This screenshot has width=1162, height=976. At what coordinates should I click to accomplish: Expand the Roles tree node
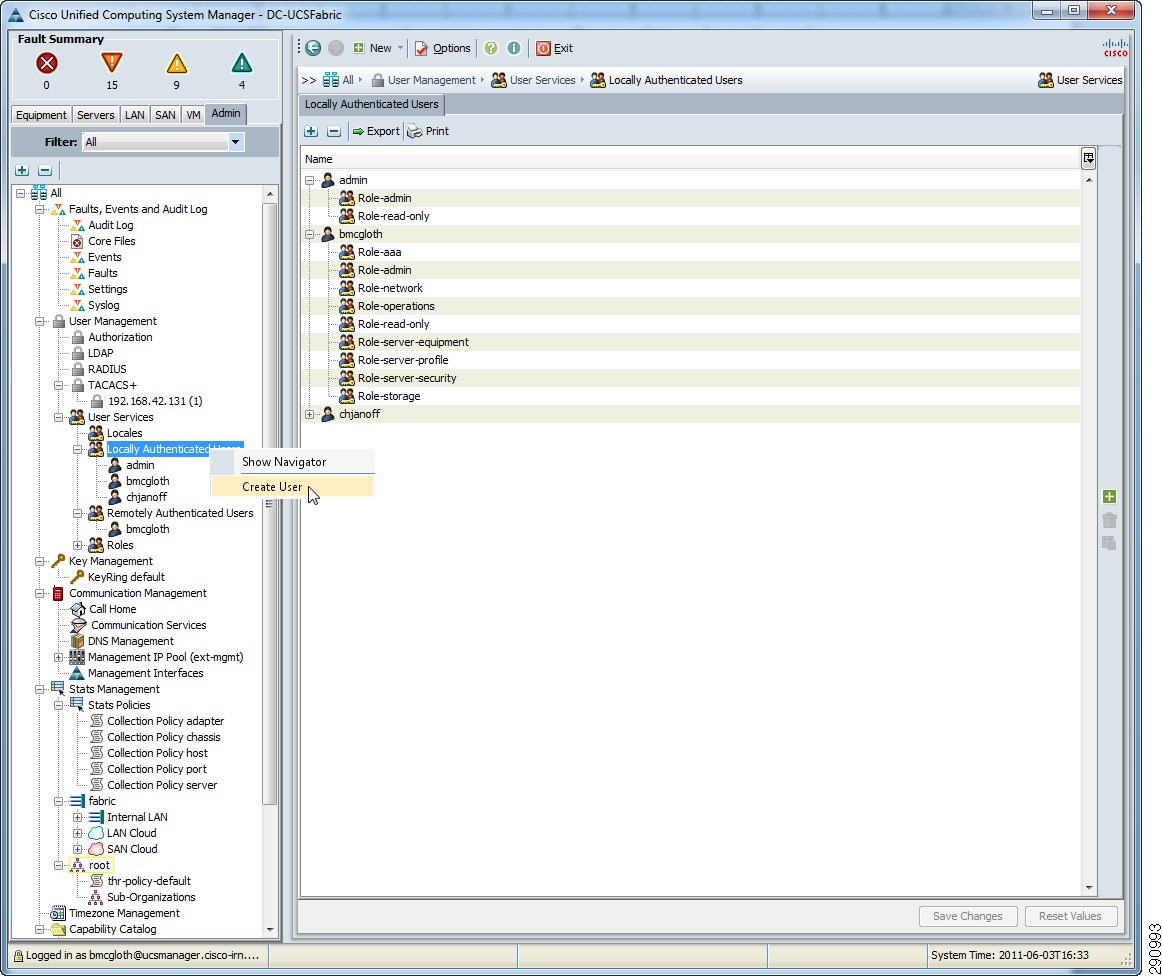tap(77, 545)
